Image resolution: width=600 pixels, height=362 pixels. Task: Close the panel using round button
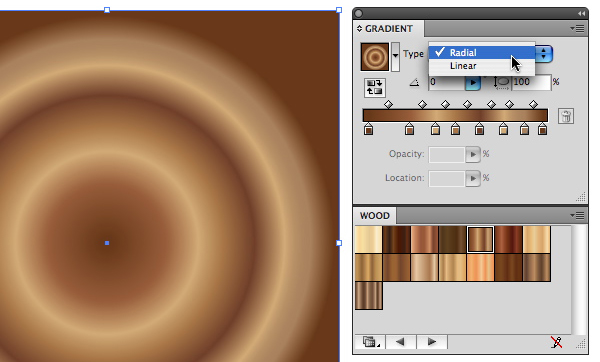pyautogui.click(x=359, y=13)
